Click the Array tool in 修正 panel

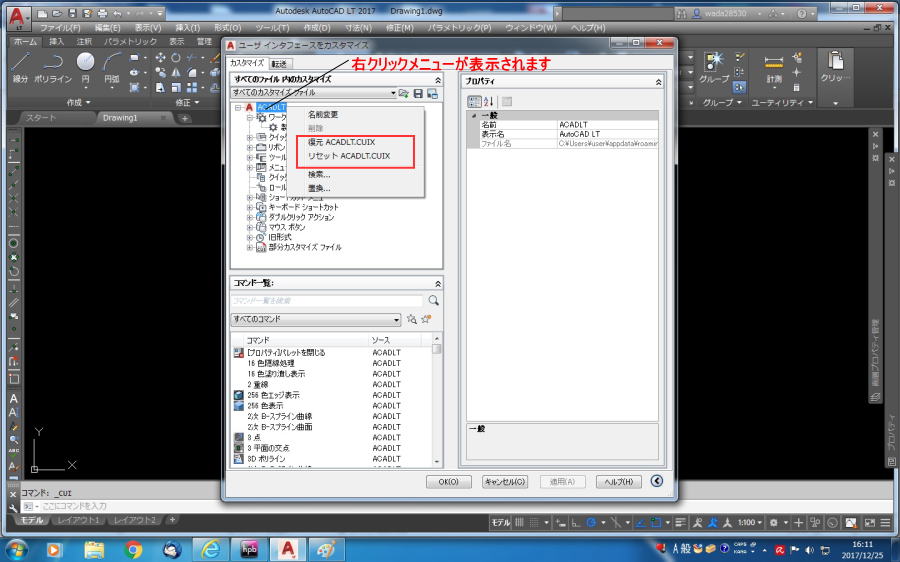pos(192,87)
